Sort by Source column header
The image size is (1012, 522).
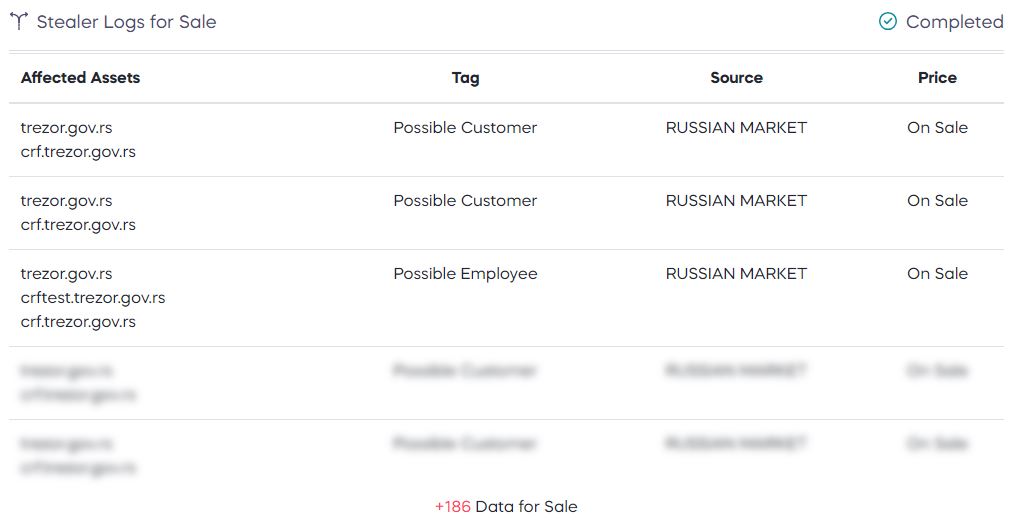[x=736, y=77]
